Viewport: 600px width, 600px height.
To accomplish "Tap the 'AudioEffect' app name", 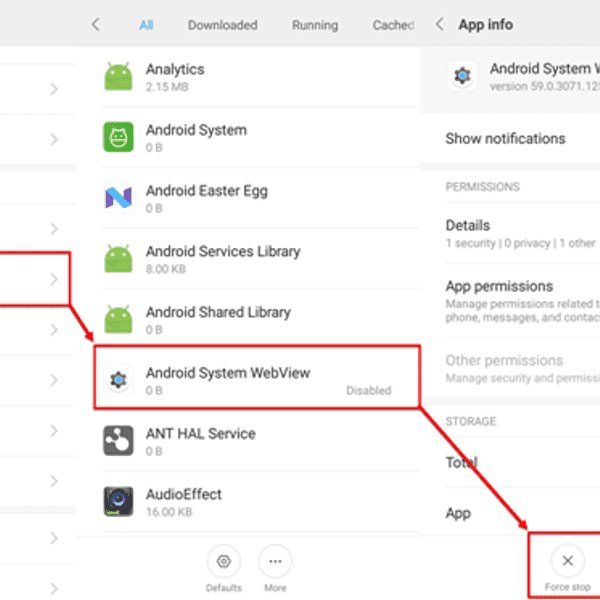I will [x=184, y=494].
